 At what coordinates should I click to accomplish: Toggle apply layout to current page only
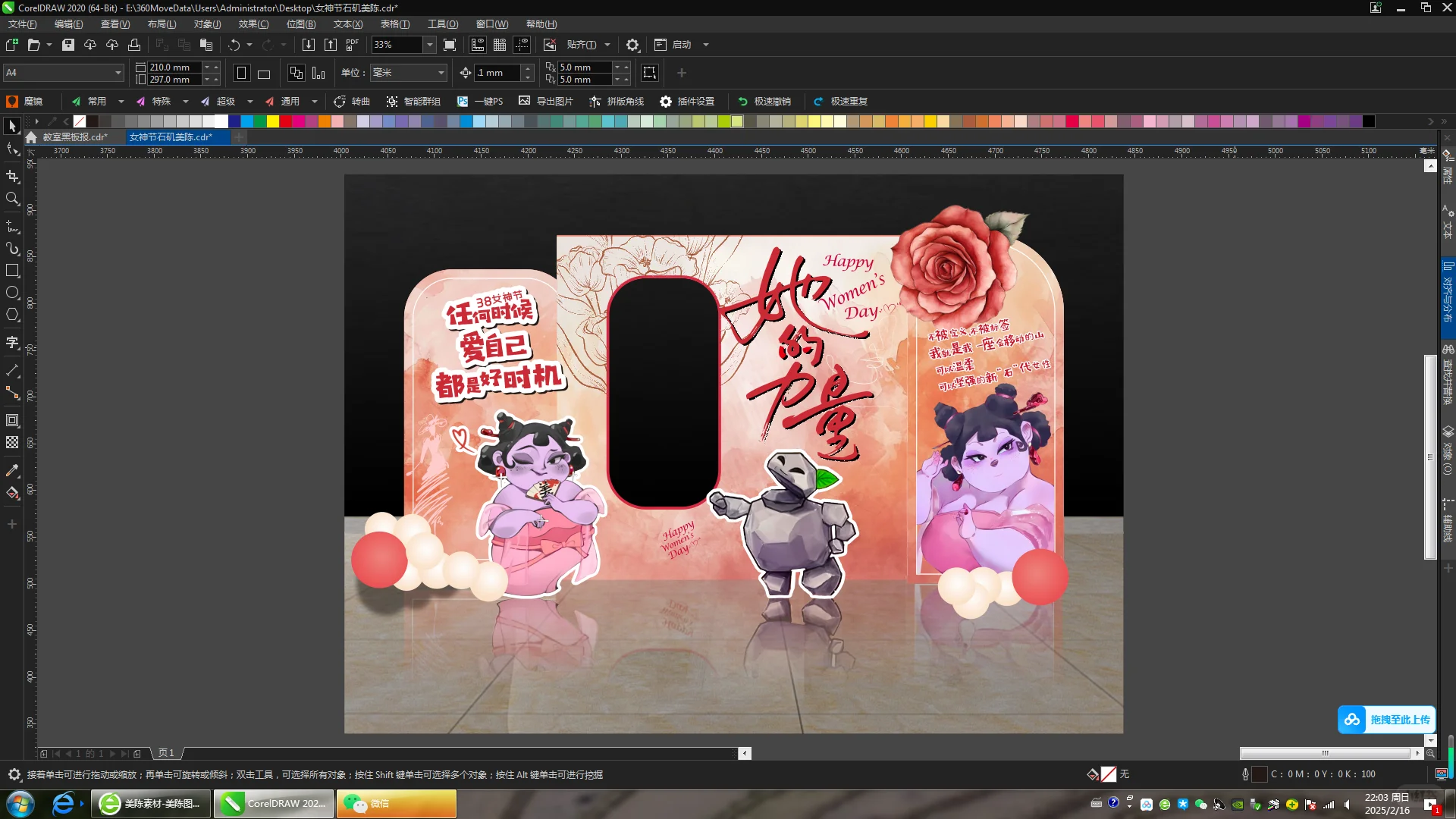click(x=318, y=73)
